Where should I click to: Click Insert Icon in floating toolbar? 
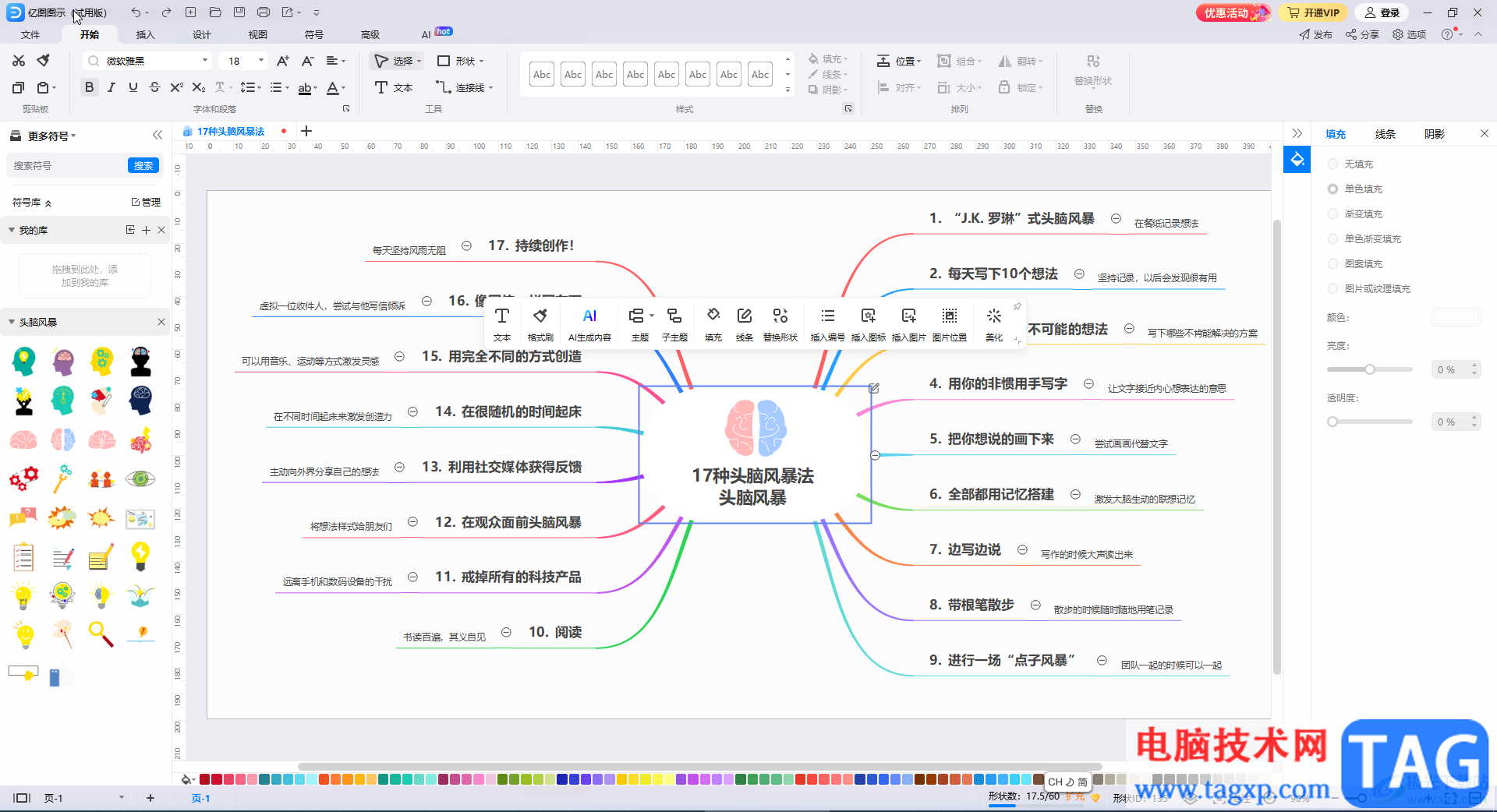(x=868, y=324)
